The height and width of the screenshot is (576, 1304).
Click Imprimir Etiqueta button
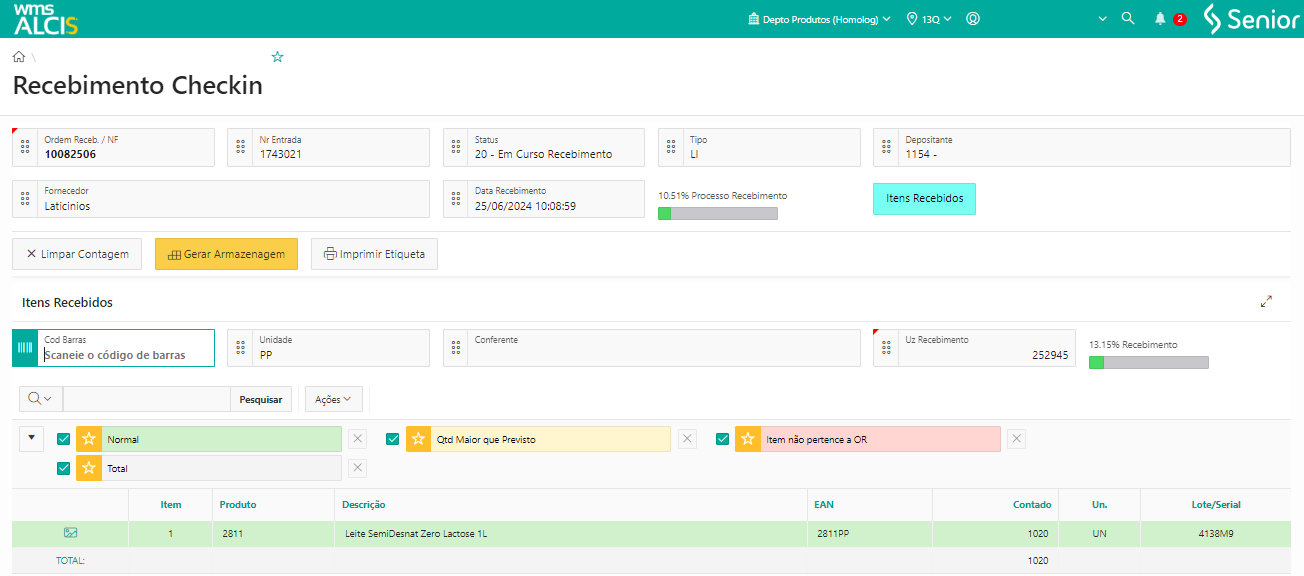pos(374,254)
